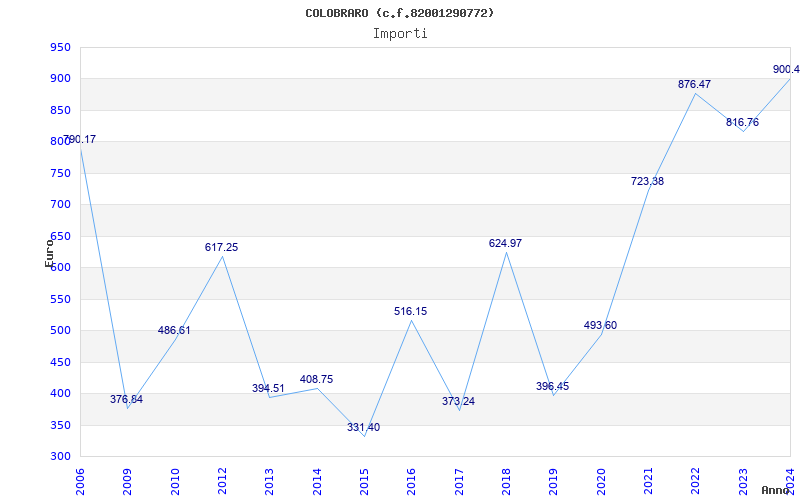Click the Anno x-axis title
The width and height of the screenshot is (800, 500).
776,490
